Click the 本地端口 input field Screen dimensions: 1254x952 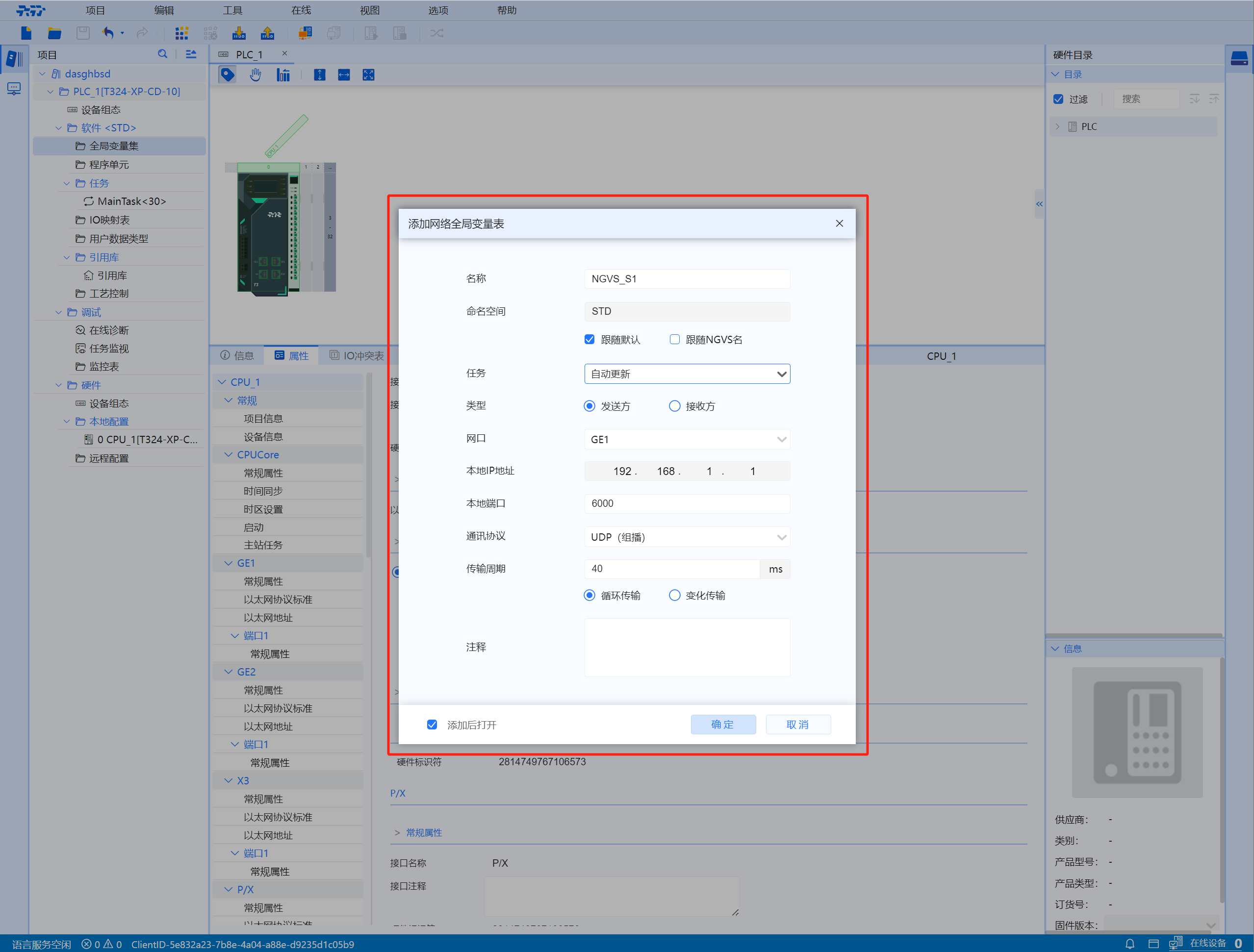[687, 504]
